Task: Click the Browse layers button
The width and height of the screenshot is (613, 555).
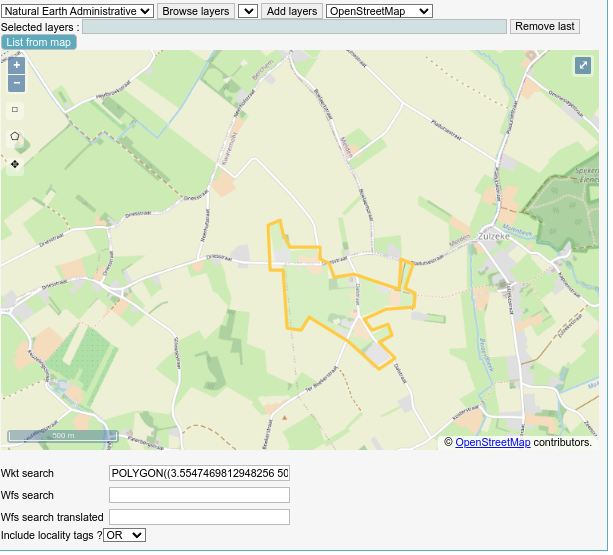Action: 195,11
